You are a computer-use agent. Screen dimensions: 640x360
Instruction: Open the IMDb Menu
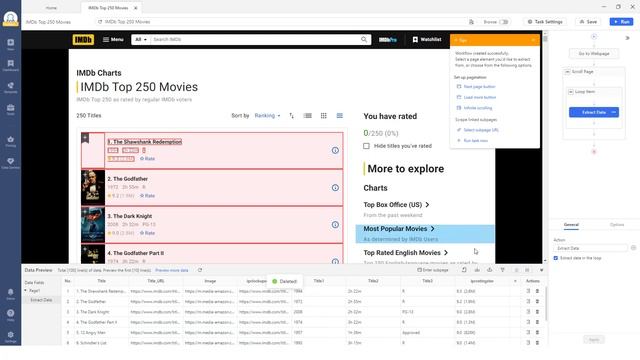click(x=113, y=40)
